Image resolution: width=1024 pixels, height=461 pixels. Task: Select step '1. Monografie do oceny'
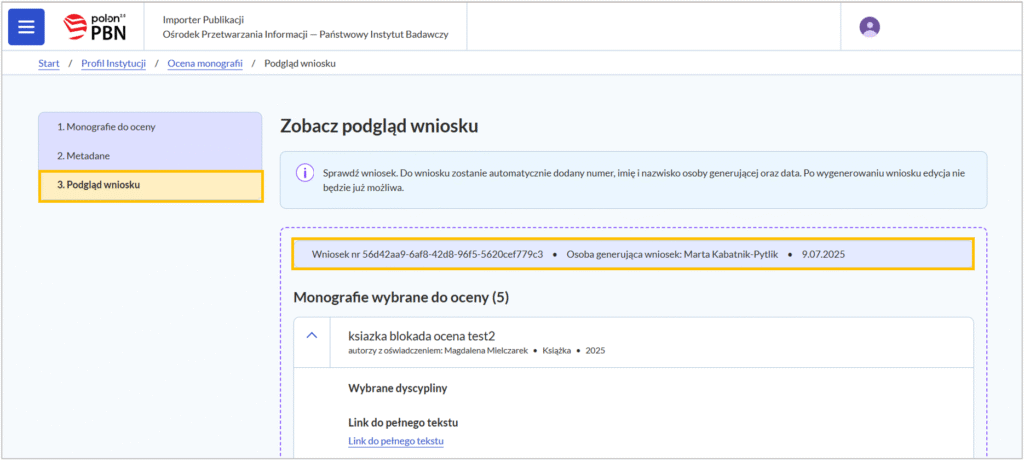(x=106, y=127)
